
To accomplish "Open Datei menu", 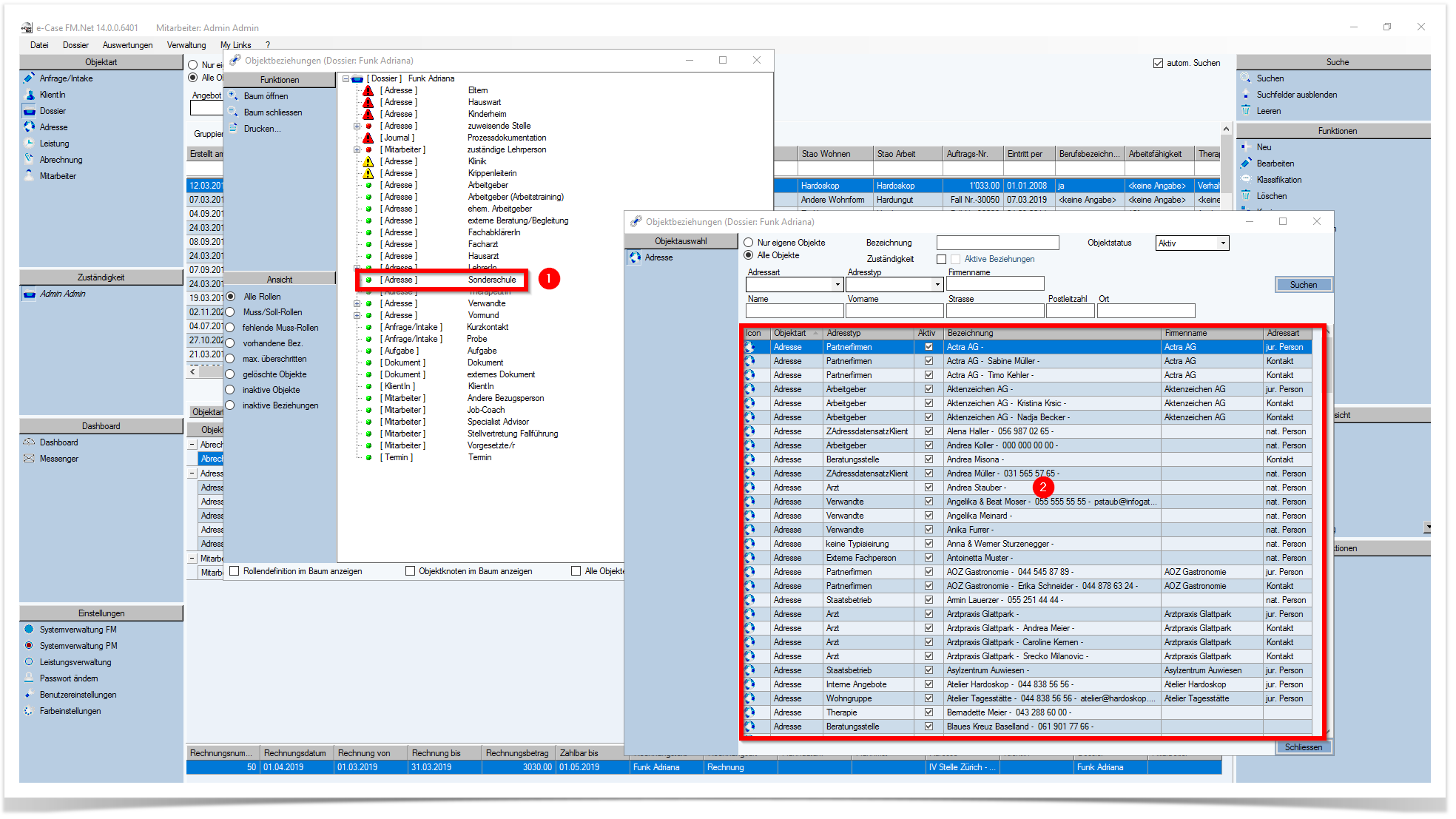I will point(39,45).
